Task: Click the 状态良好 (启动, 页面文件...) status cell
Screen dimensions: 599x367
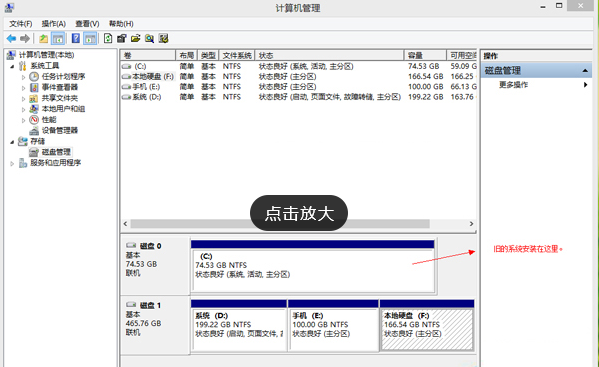Action: click(330, 97)
